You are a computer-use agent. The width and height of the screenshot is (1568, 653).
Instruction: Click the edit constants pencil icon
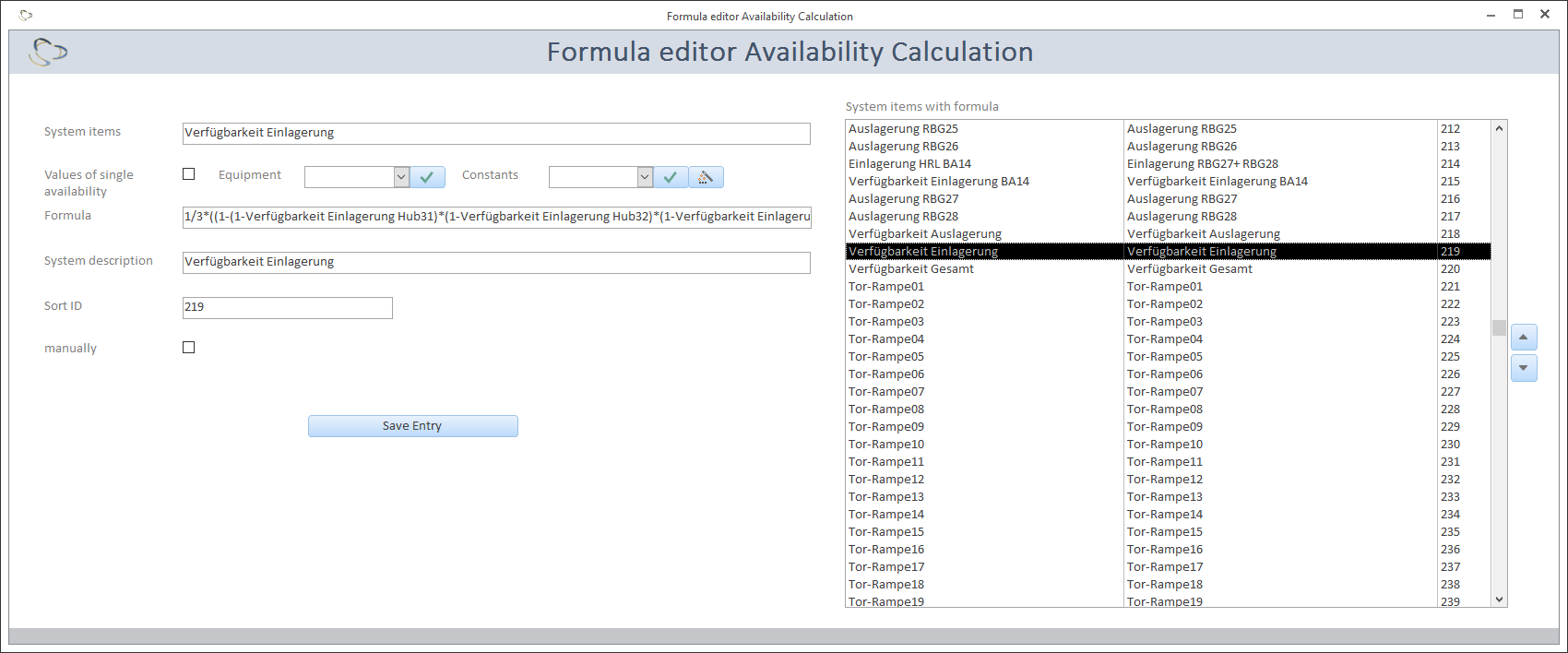706,177
